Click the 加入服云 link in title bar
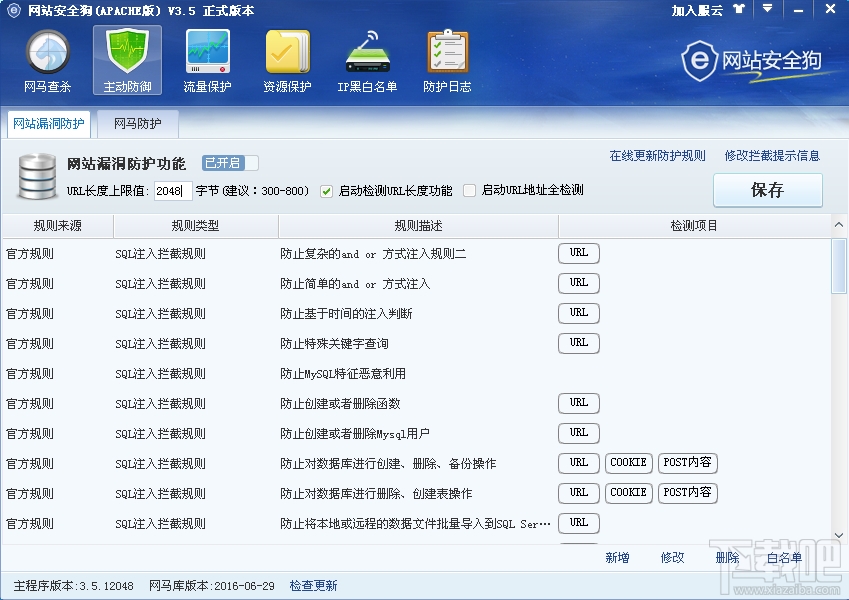849x600 pixels. [697, 10]
